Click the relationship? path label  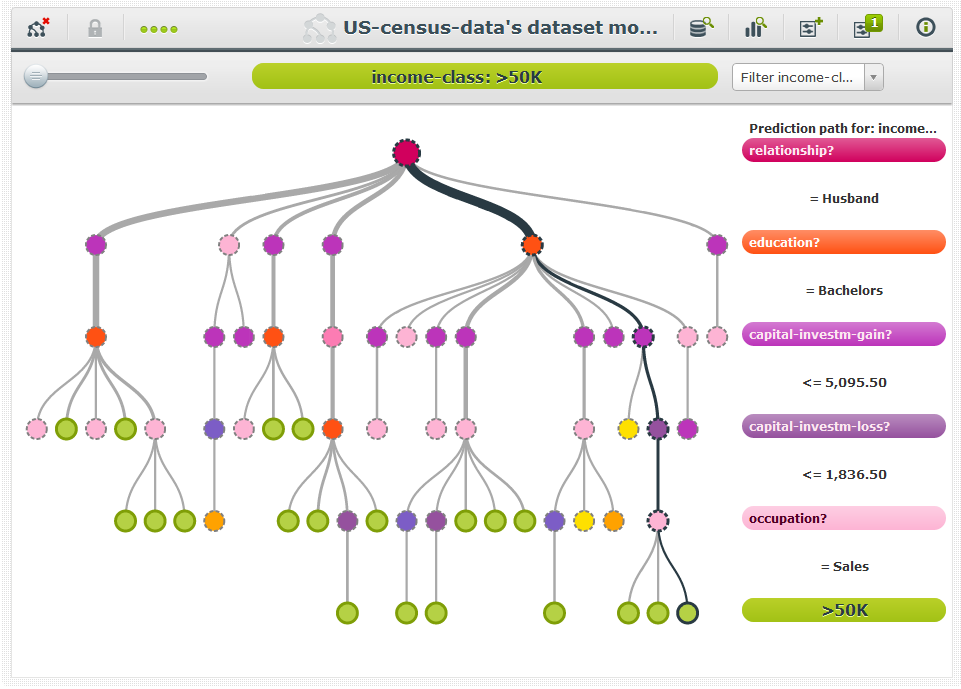843,150
